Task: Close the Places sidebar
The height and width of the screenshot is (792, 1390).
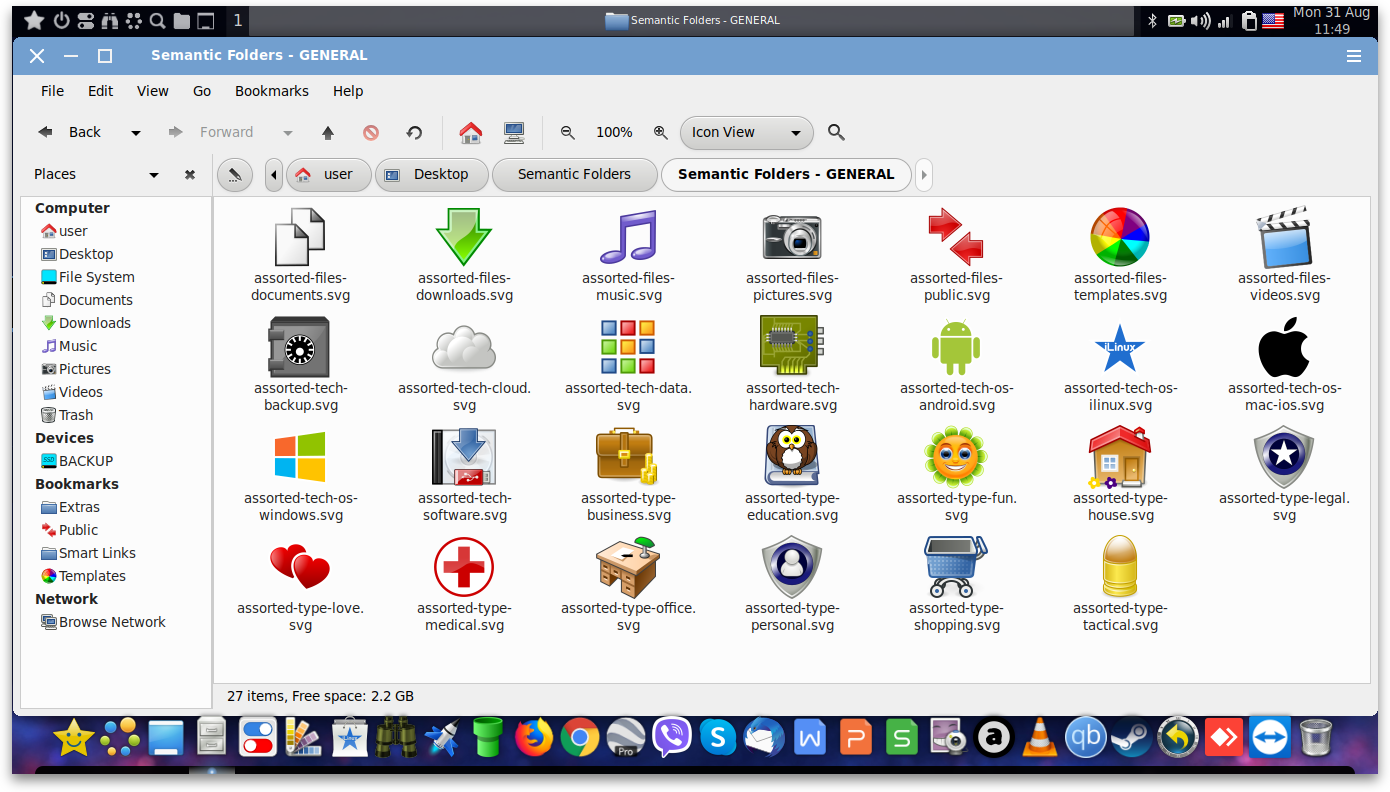Action: [x=190, y=174]
